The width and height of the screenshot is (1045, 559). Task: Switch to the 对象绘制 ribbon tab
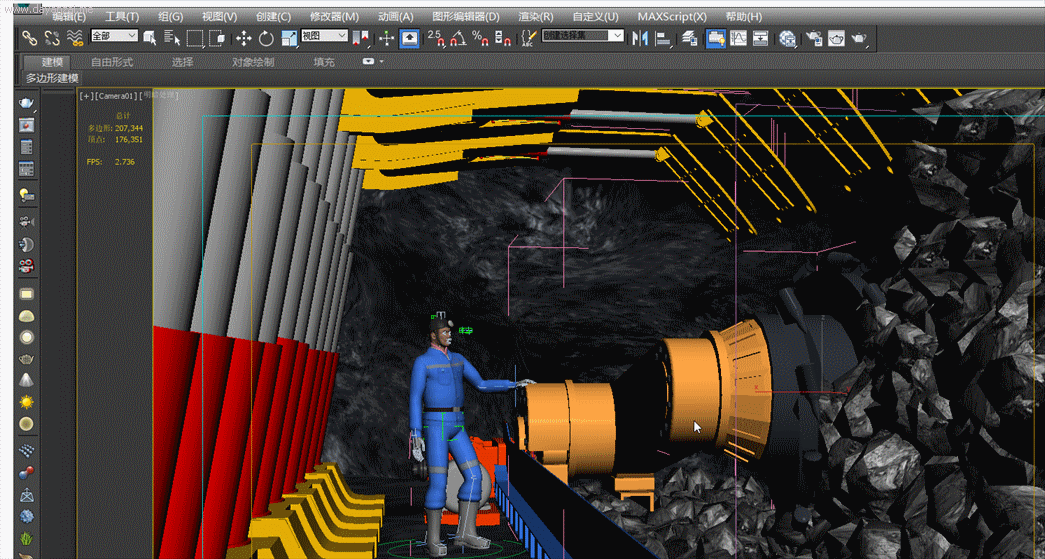pos(253,62)
